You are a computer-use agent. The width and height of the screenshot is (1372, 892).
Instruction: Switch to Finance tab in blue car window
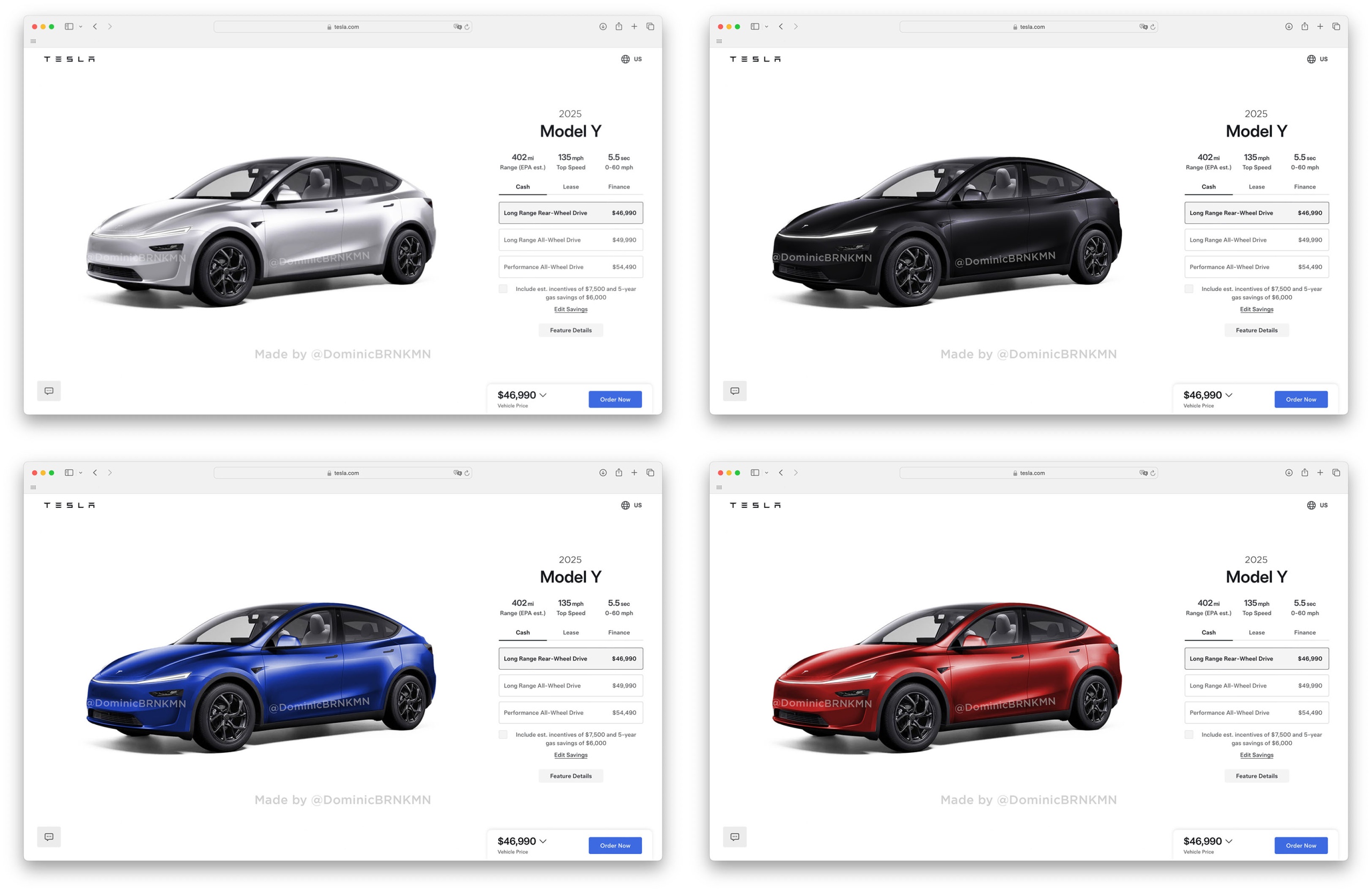pyautogui.click(x=619, y=633)
